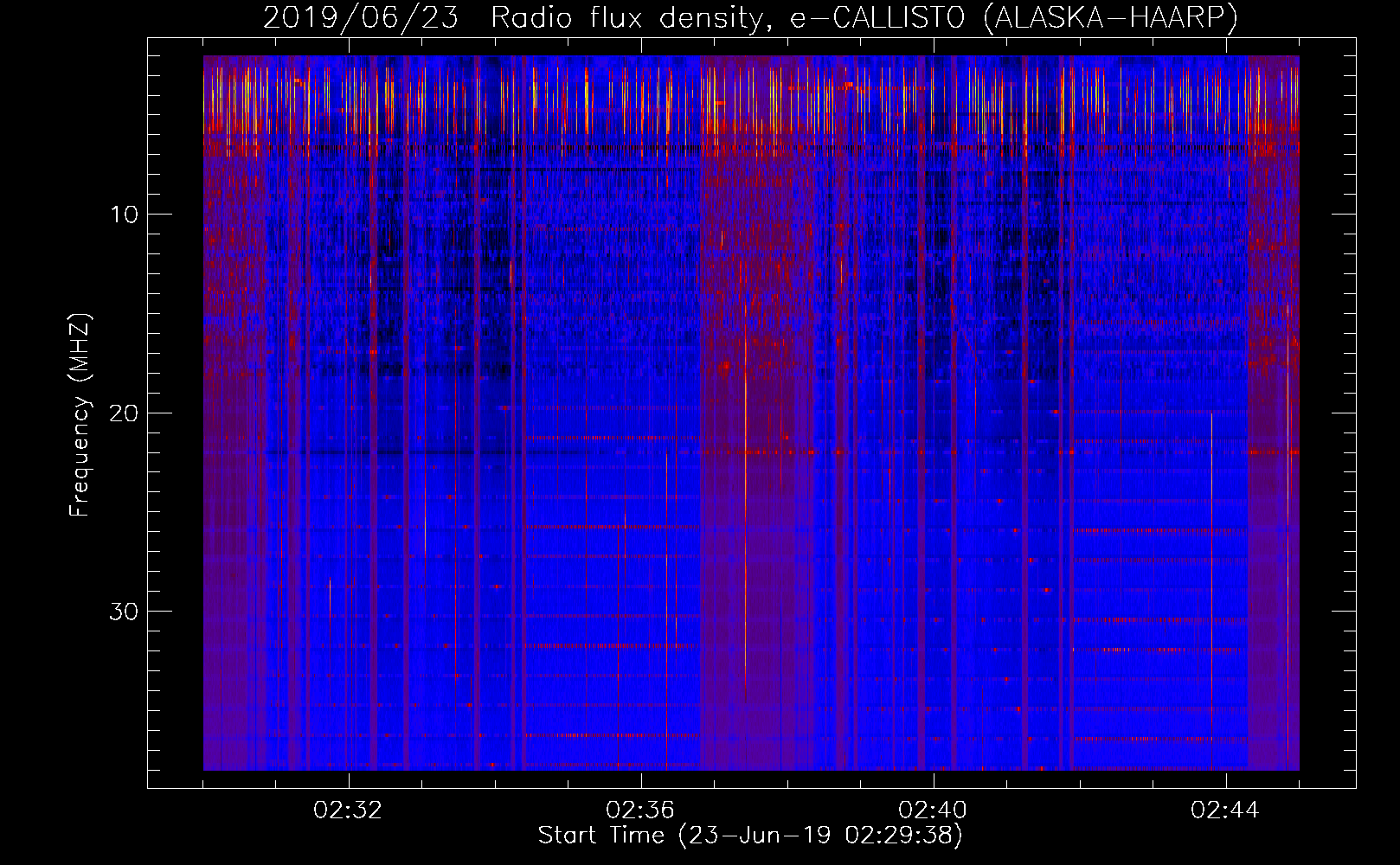
Task: Click the 'Frequency (MHZ)' axis label
Action: (80, 415)
